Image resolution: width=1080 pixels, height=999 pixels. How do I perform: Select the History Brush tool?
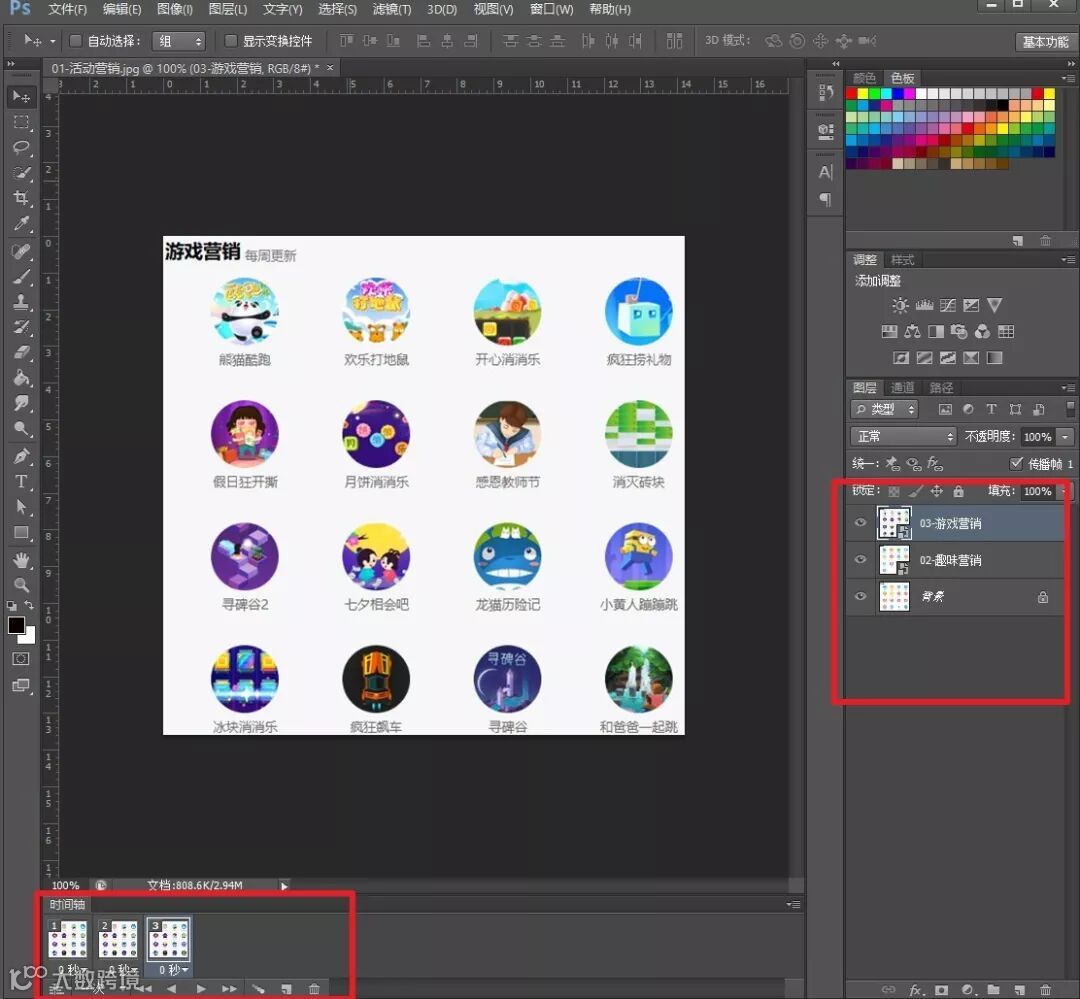pos(21,327)
